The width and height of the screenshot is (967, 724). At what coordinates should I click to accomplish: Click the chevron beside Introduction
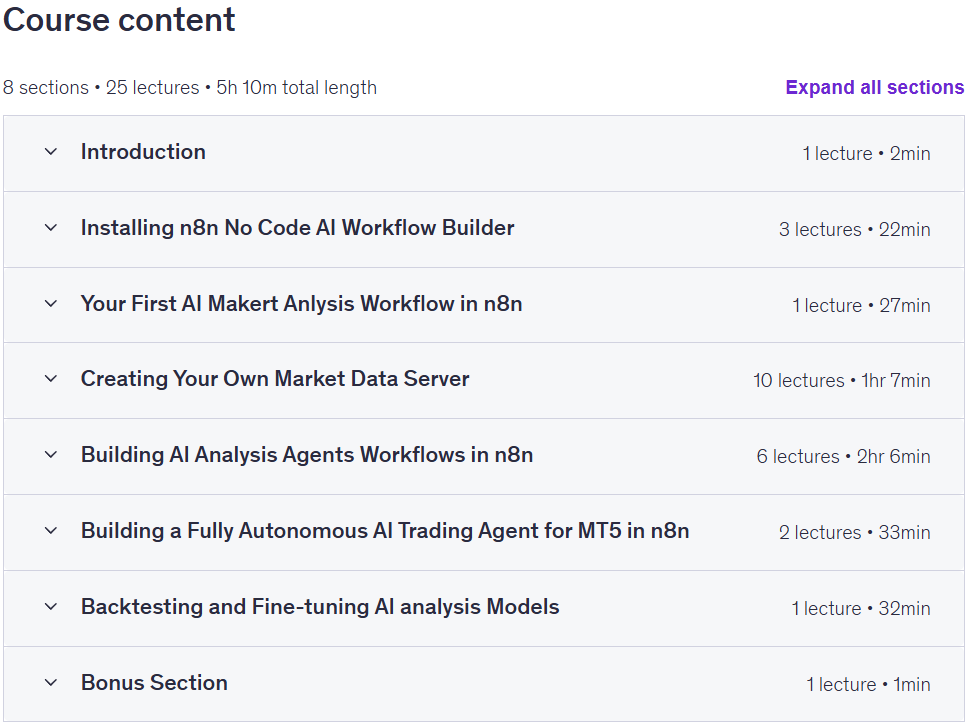tap(51, 152)
